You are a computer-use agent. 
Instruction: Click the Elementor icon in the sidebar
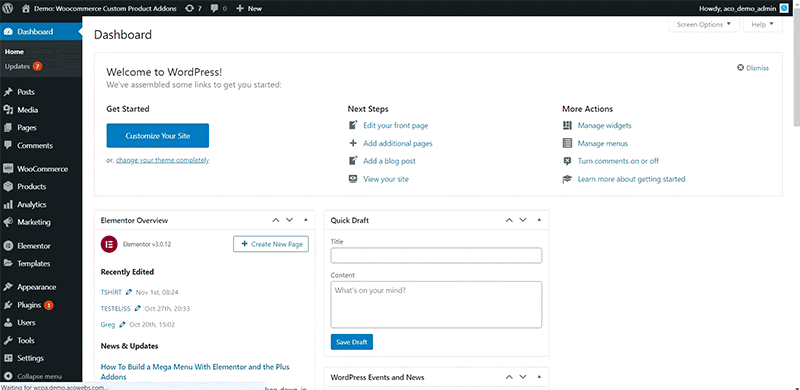8,246
